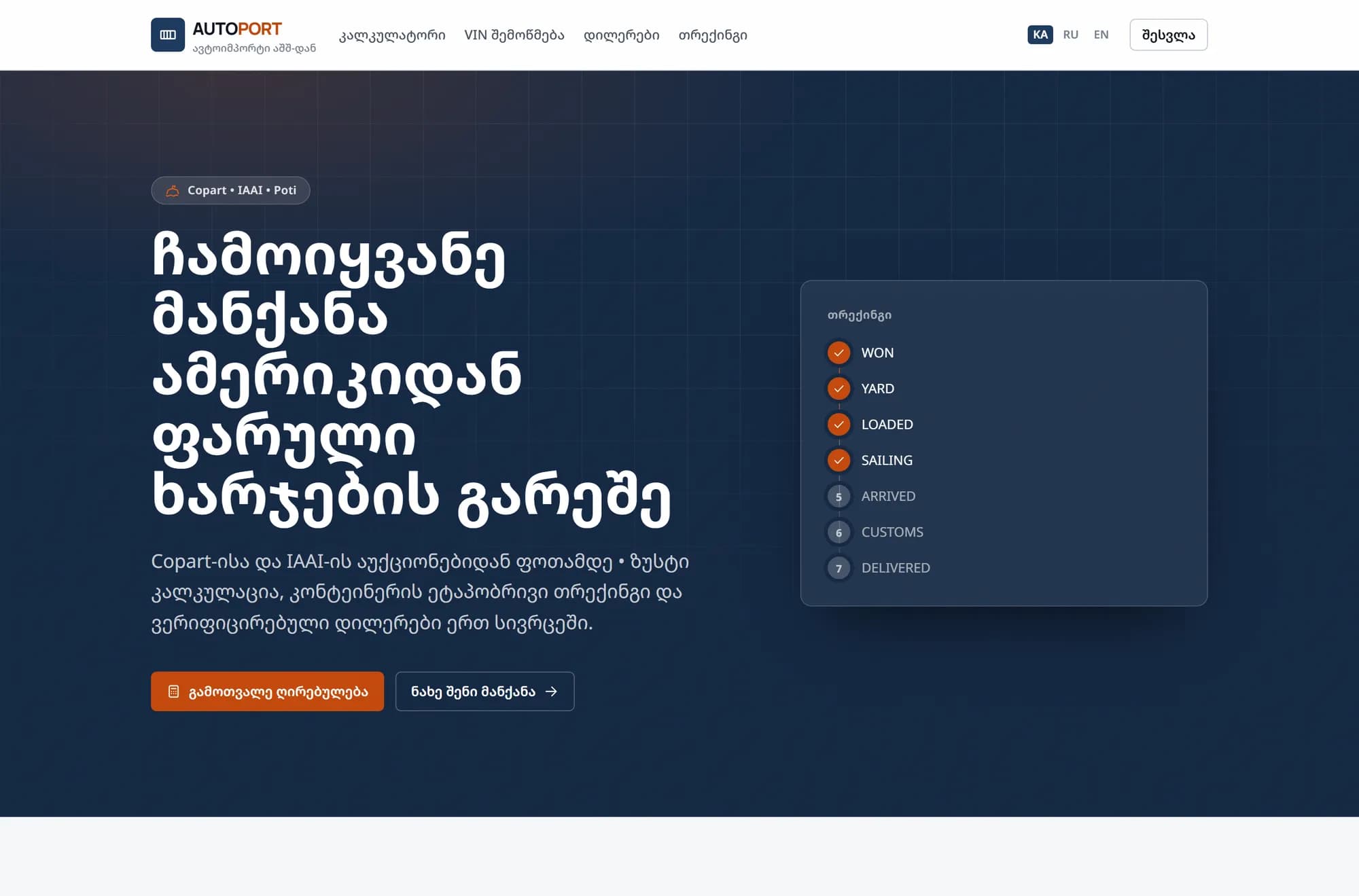Click the AutoPort logo icon
1359x896 pixels.
point(168,35)
